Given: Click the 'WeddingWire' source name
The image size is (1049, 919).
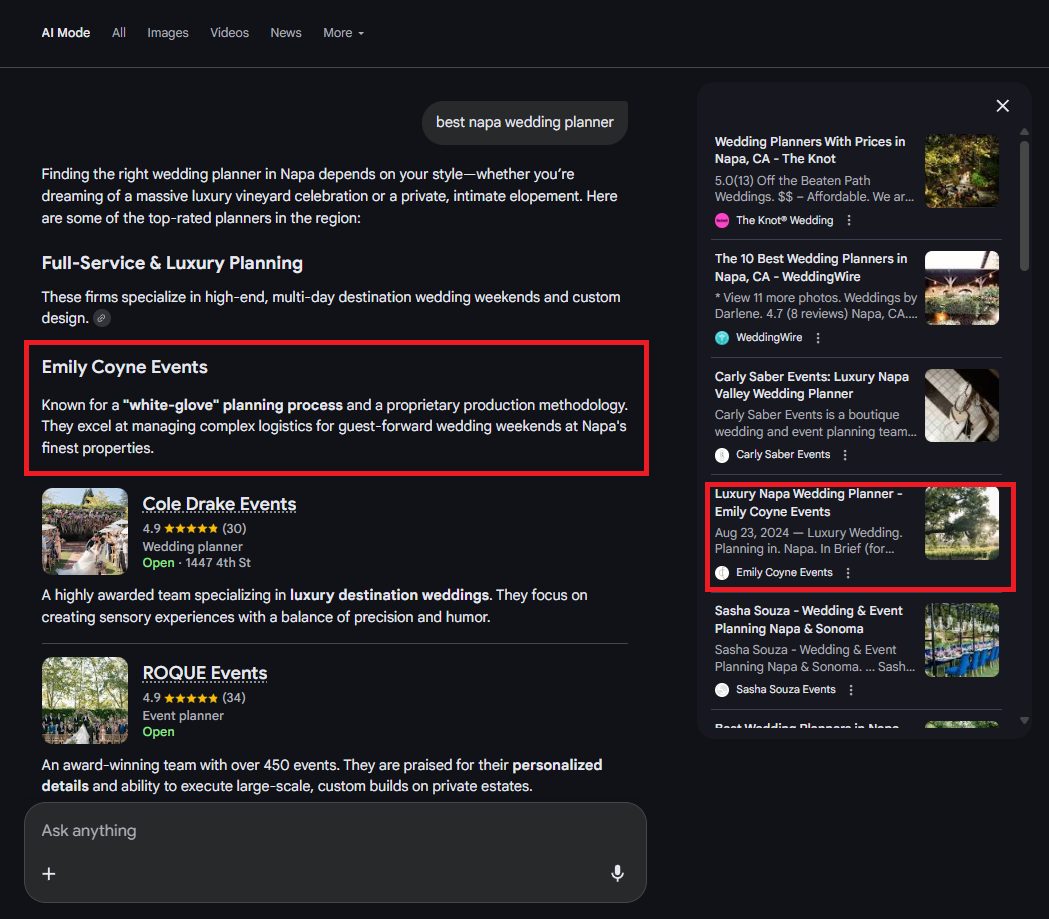Looking at the screenshot, I should point(769,338).
